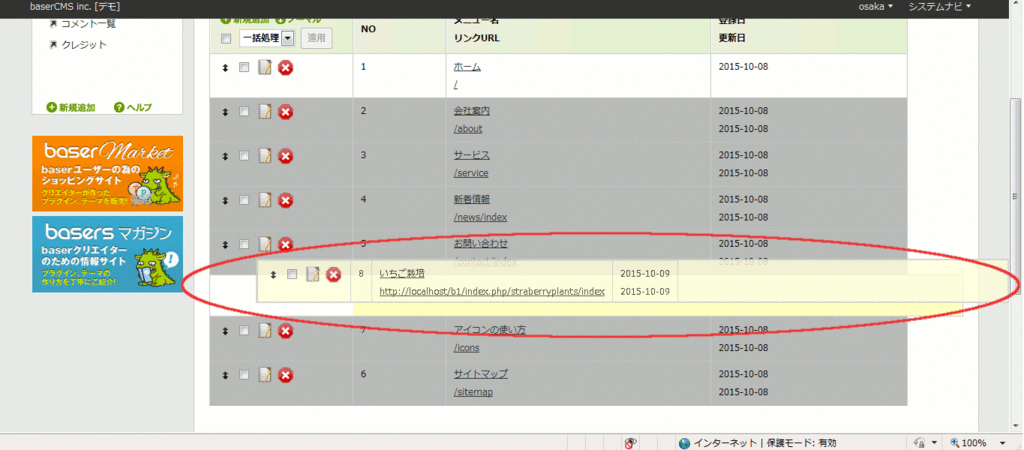
Task: Click the popup blocker status bar icon
Action: 631,443
